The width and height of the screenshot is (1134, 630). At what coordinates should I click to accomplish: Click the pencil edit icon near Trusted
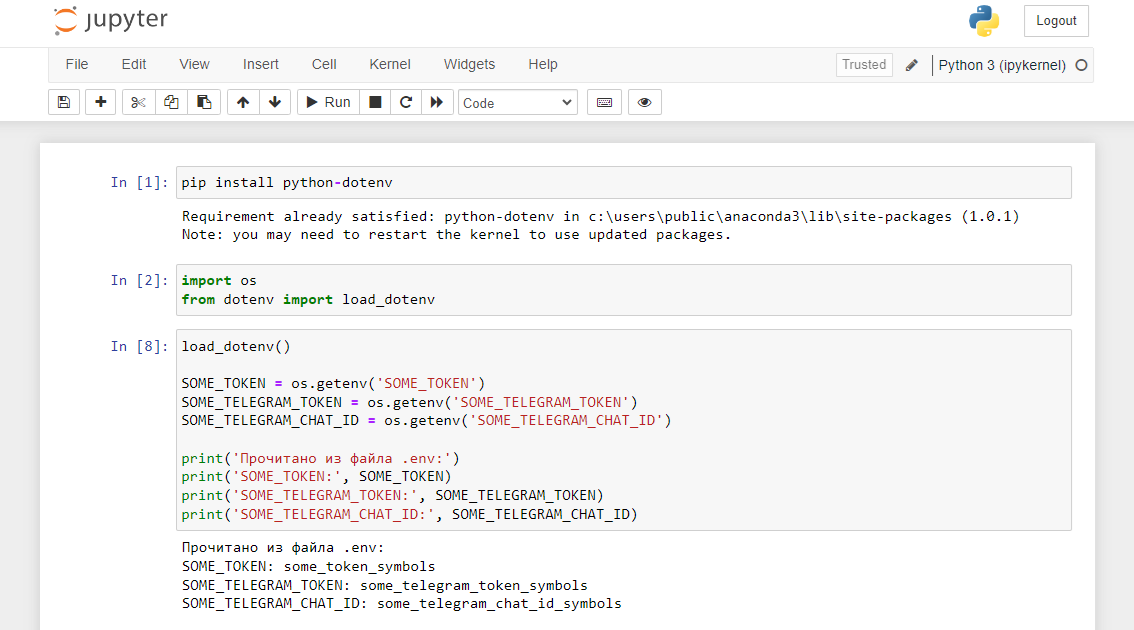click(x=912, y=65)
